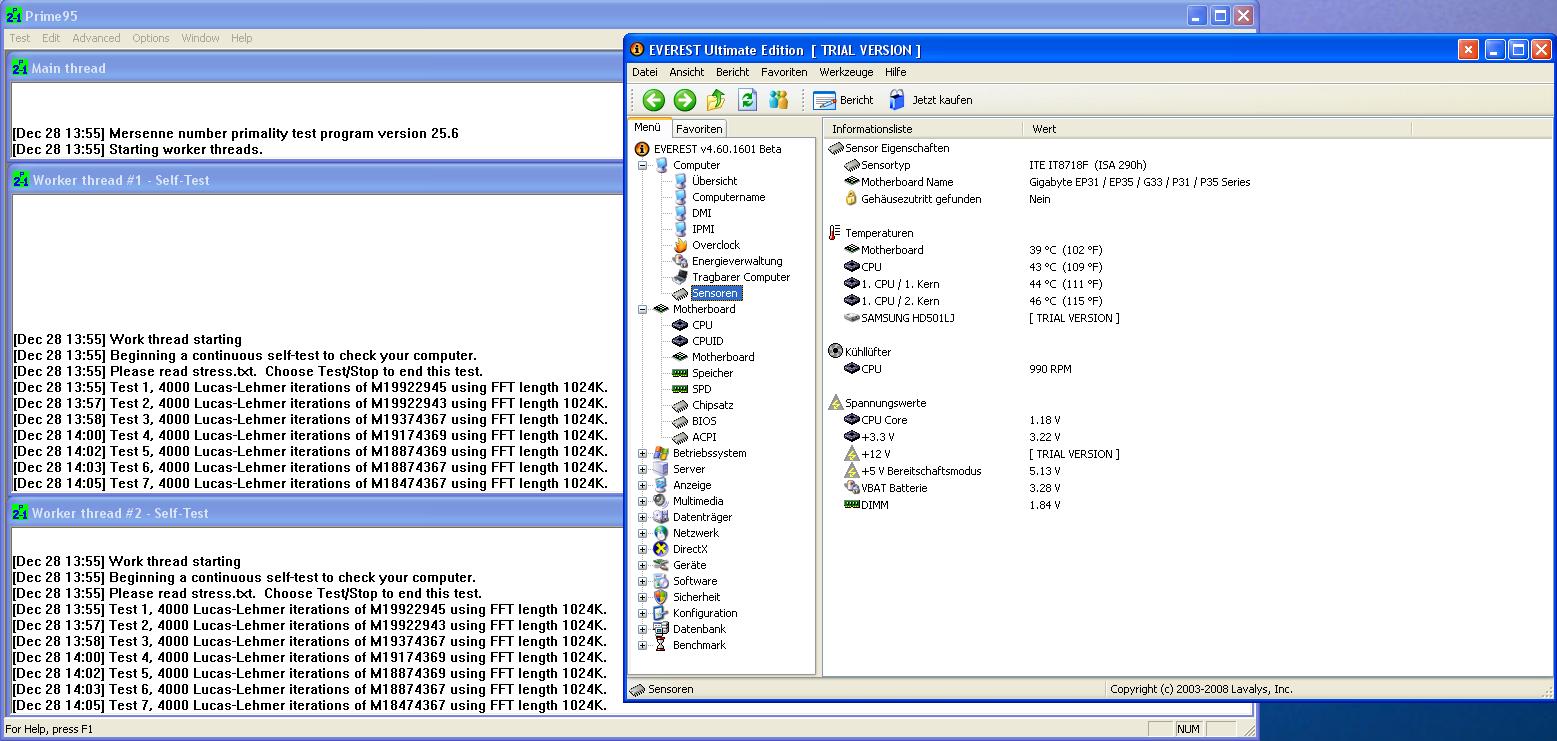Click the users/community icon in EVEREST toolbar
1557x741 pixels.
coord(779,100)
